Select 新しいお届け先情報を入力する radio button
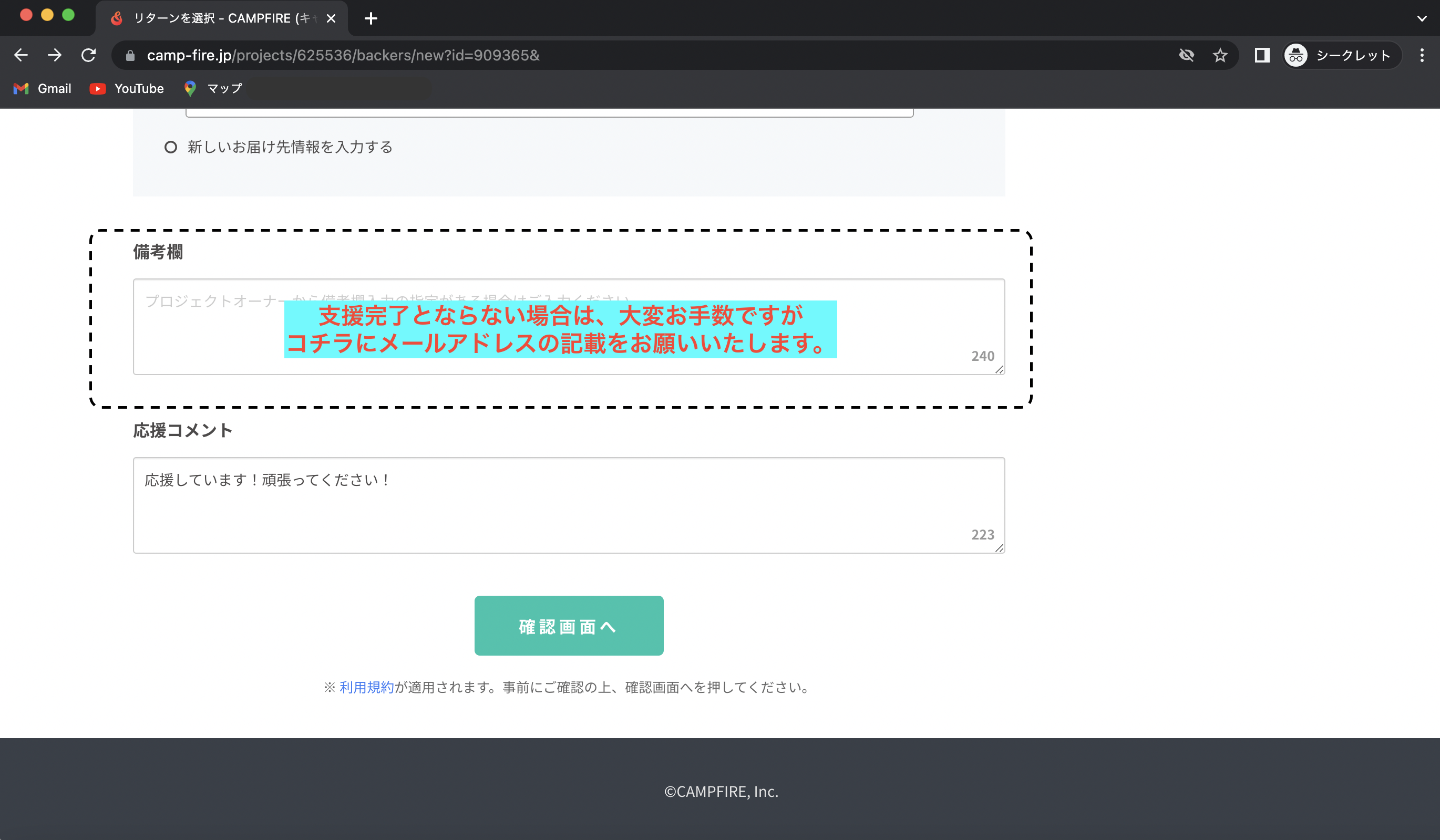This screenshot has width=1440, height=840. [x=170, y=147]
